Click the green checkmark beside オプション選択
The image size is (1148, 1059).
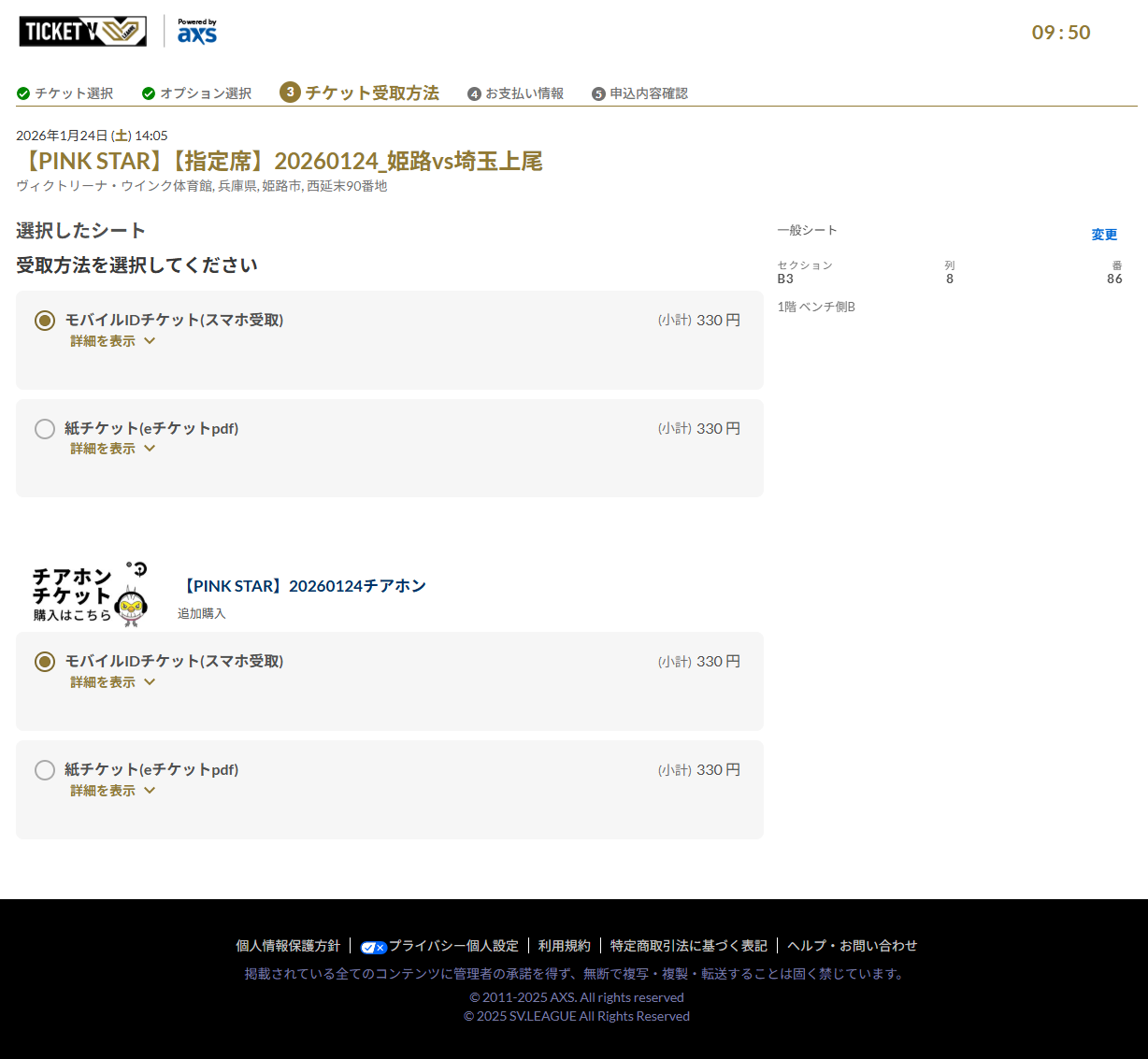click(149, 93)
